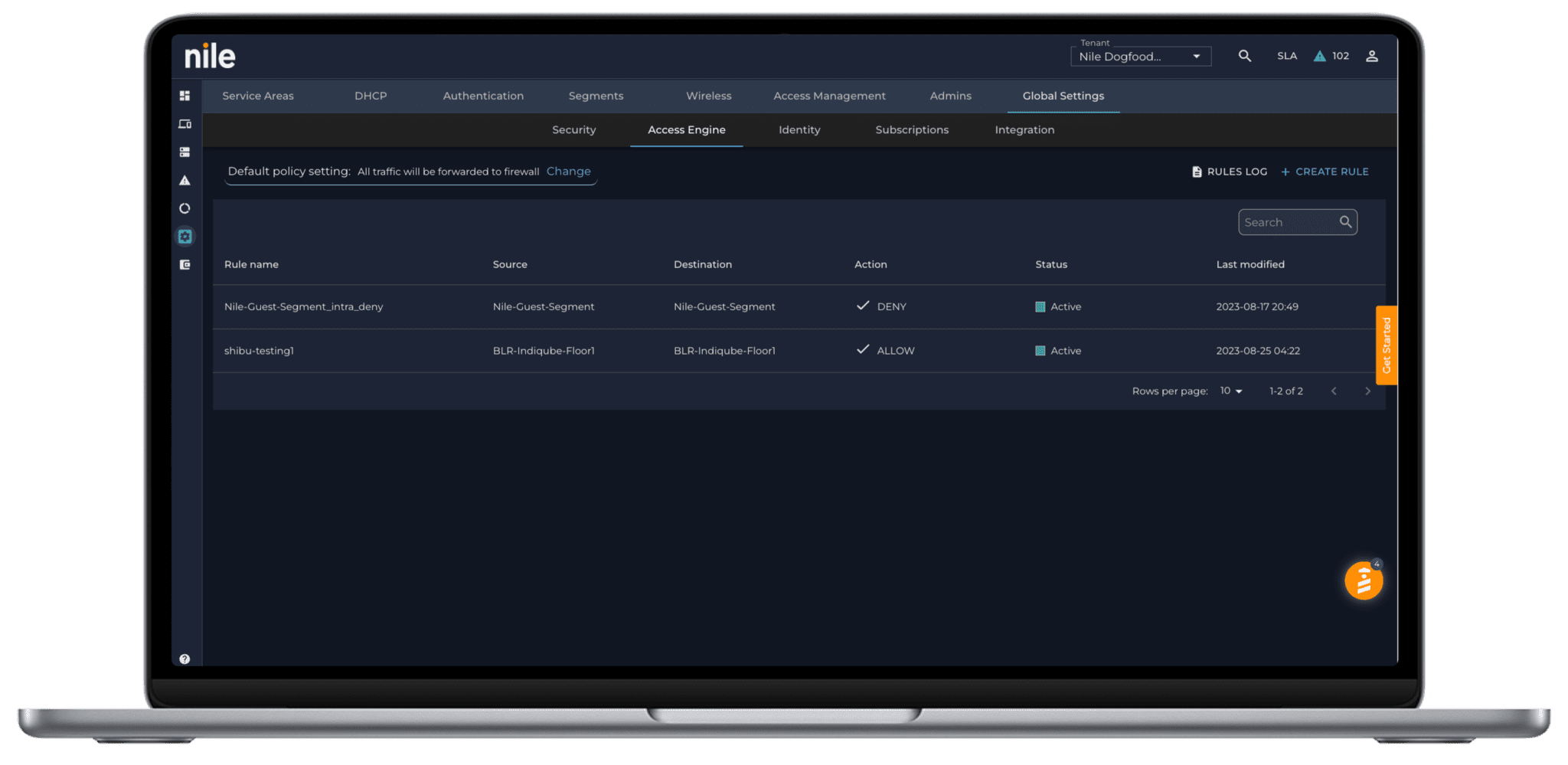Go to next page with right pagination chevron

[x=1367, y=391]
